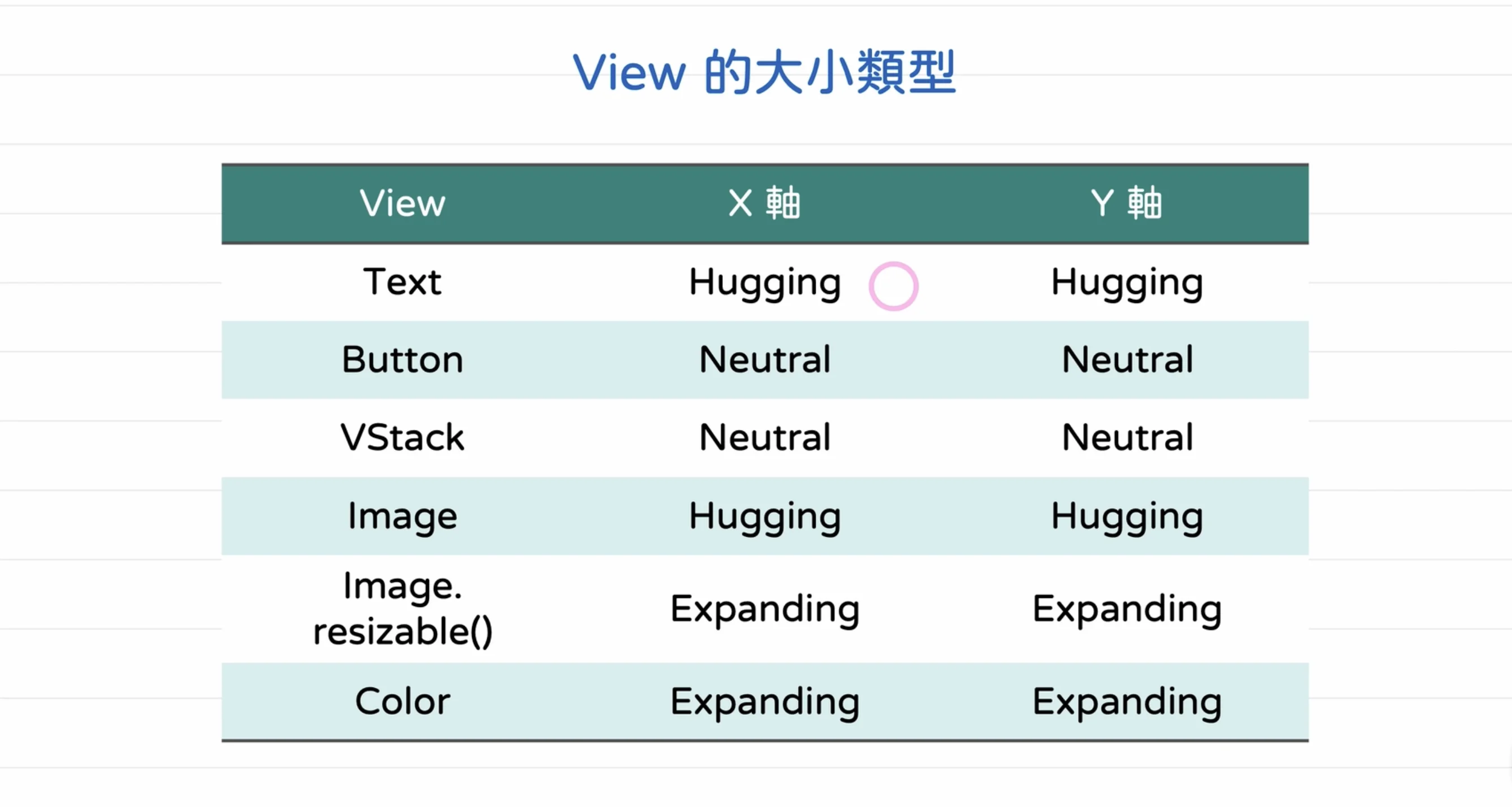Screen dimensions: 1512x807
Task: Click Button's Y-axis Neutral cell
Action: point(1127,359)
